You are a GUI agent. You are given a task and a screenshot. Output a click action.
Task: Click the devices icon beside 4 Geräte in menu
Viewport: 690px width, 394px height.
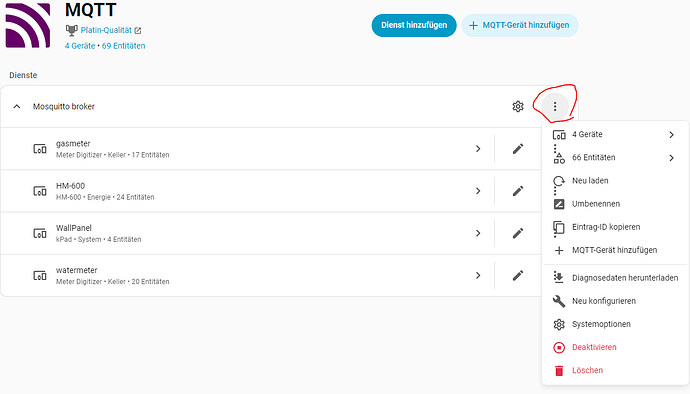pyautogui.click(x=559, y=135)
